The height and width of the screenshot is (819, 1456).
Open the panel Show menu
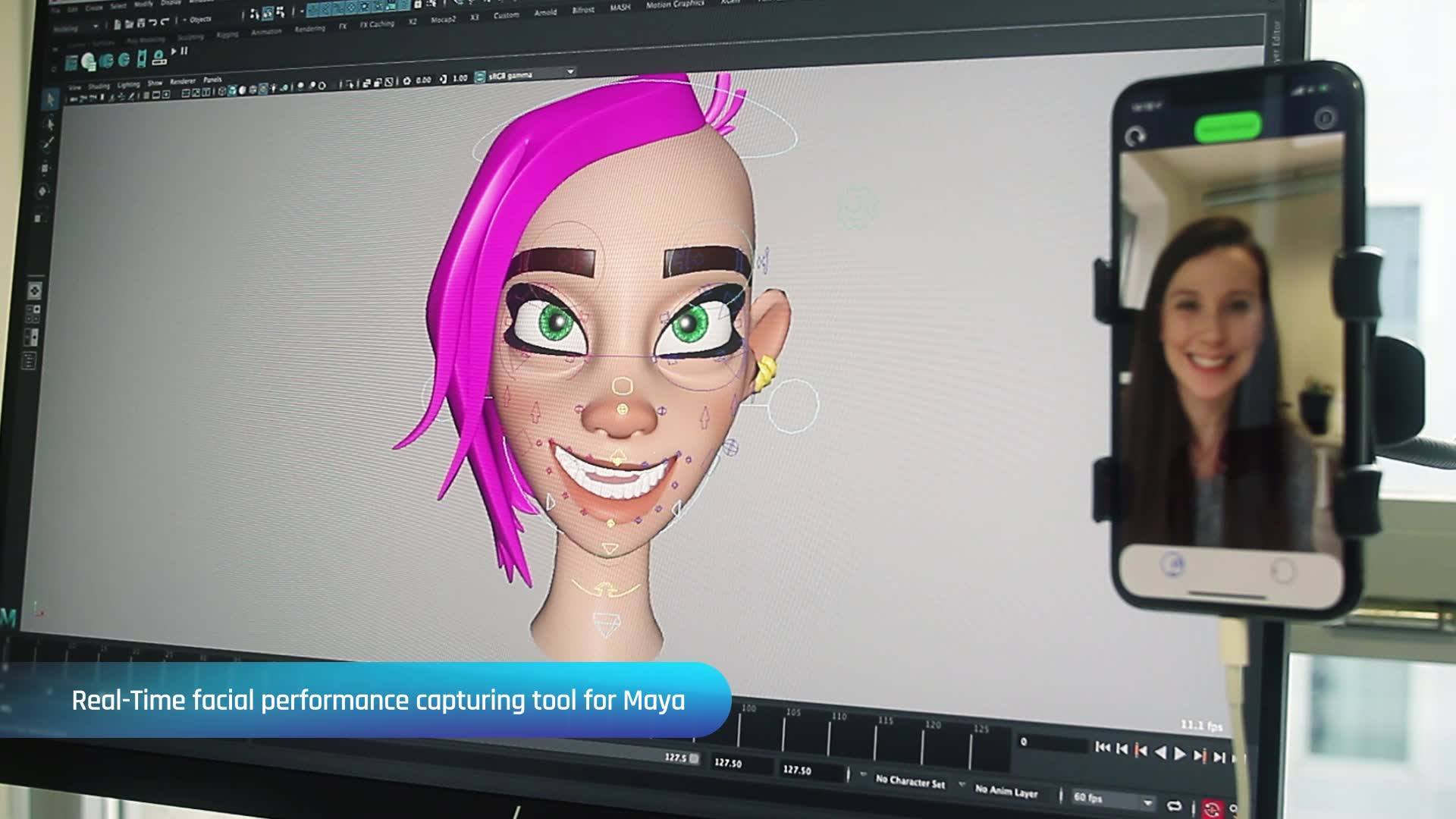[x=155, y=83]
